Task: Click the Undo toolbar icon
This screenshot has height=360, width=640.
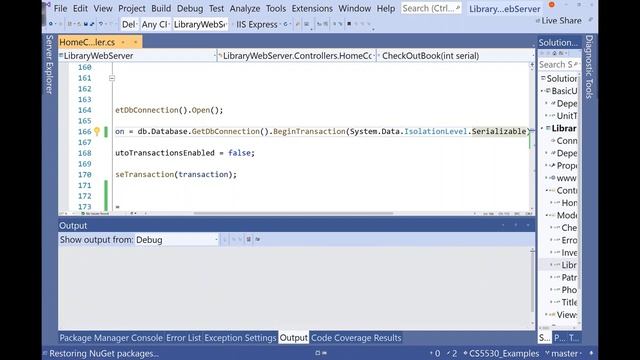Action: point(101,24)
